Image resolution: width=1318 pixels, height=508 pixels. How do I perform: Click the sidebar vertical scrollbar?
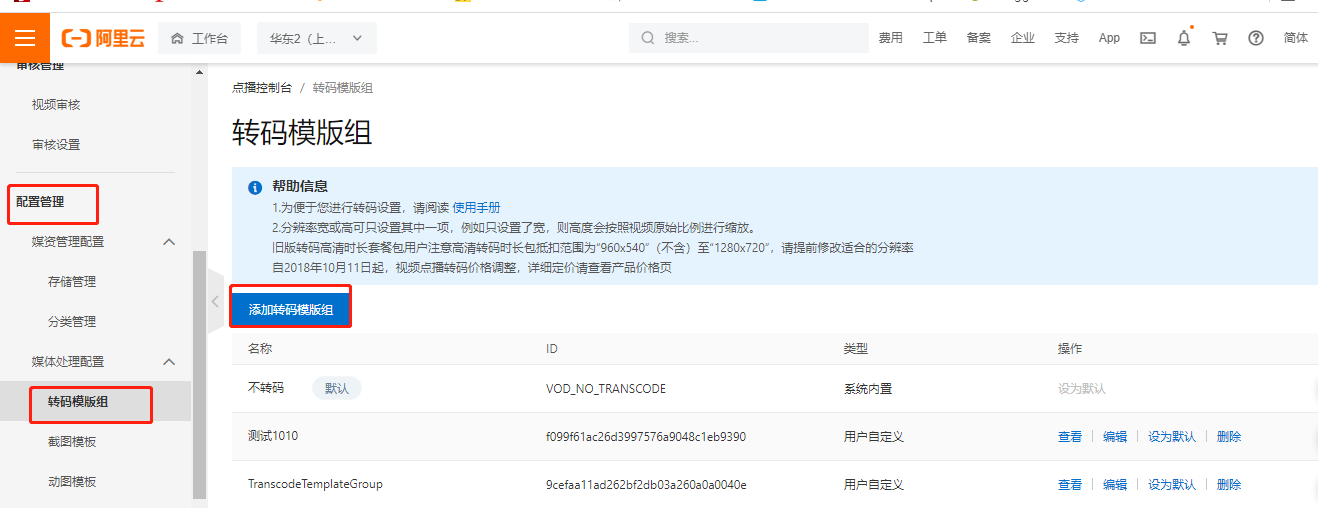coord(198,374)
